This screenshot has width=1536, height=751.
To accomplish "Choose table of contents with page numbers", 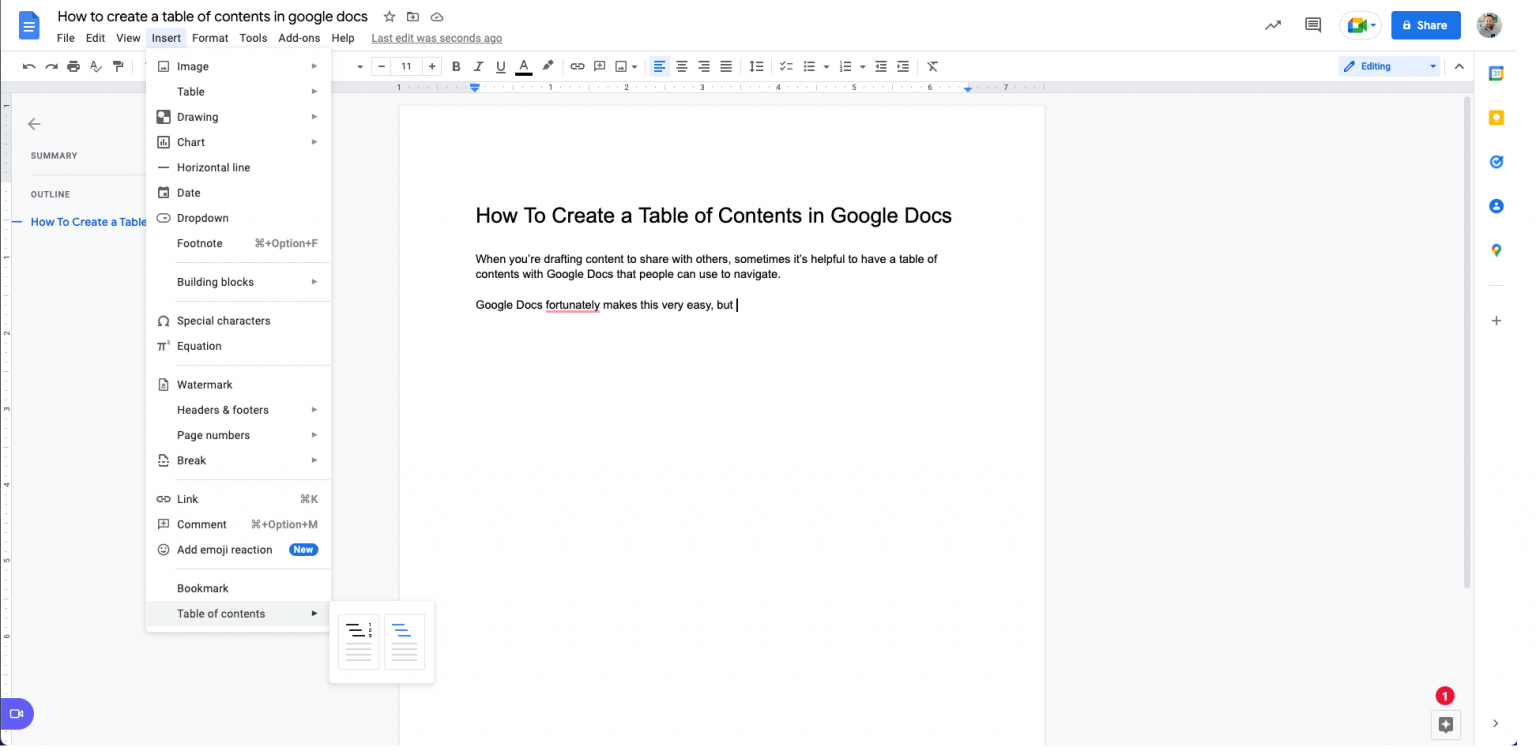I will pyautogui.click(x=359, y=642).
